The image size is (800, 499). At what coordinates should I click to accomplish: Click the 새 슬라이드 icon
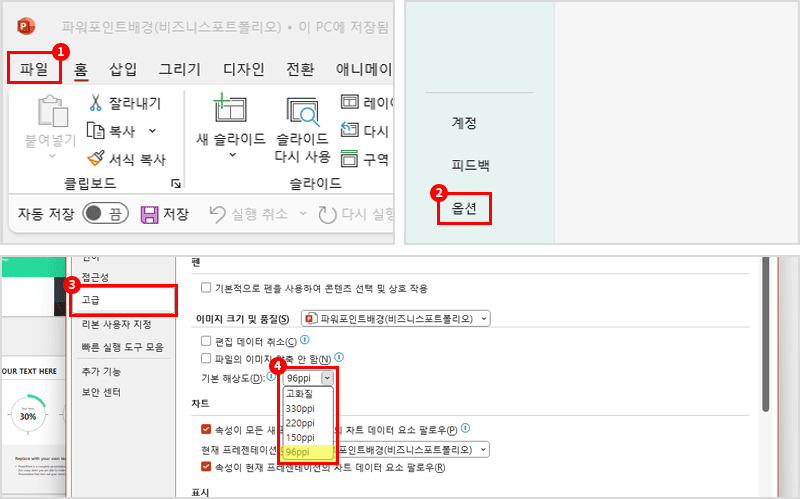(230, 108)
